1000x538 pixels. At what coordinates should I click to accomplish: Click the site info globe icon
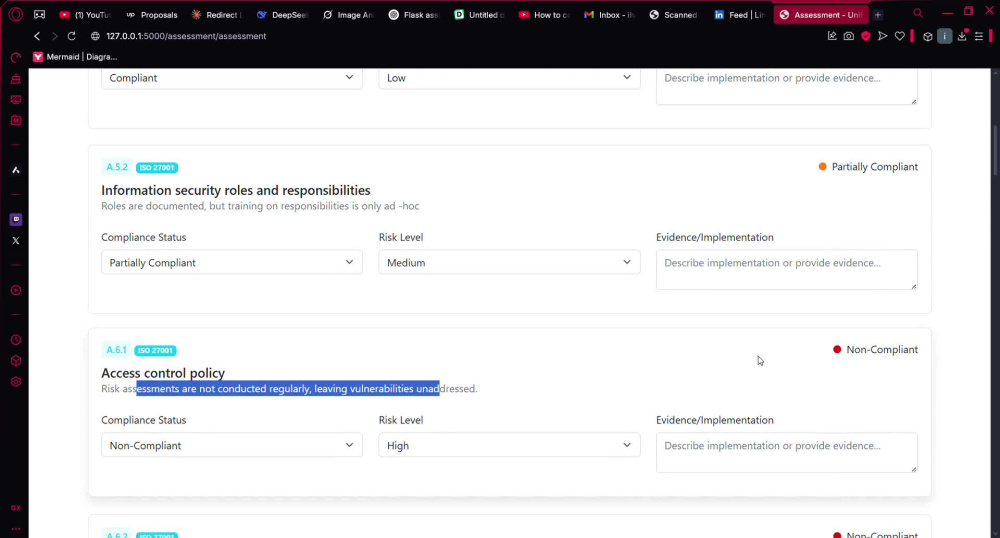[96, 36]
